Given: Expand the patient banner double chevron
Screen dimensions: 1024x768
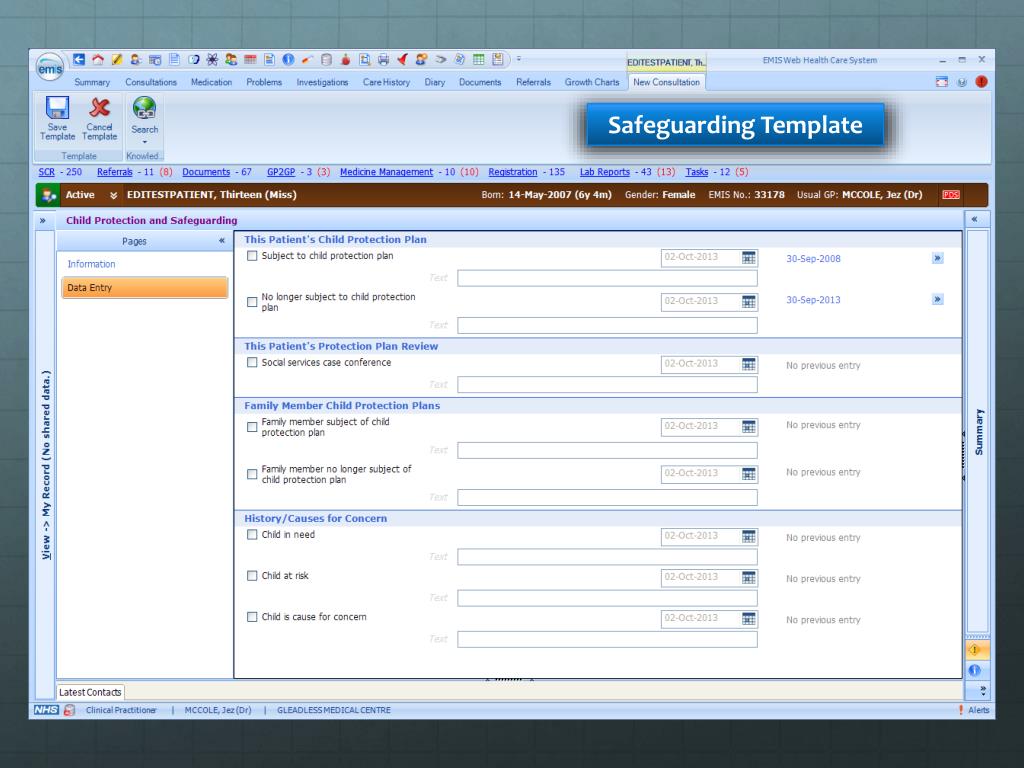Looking at the screenshot, I should 114,195.
